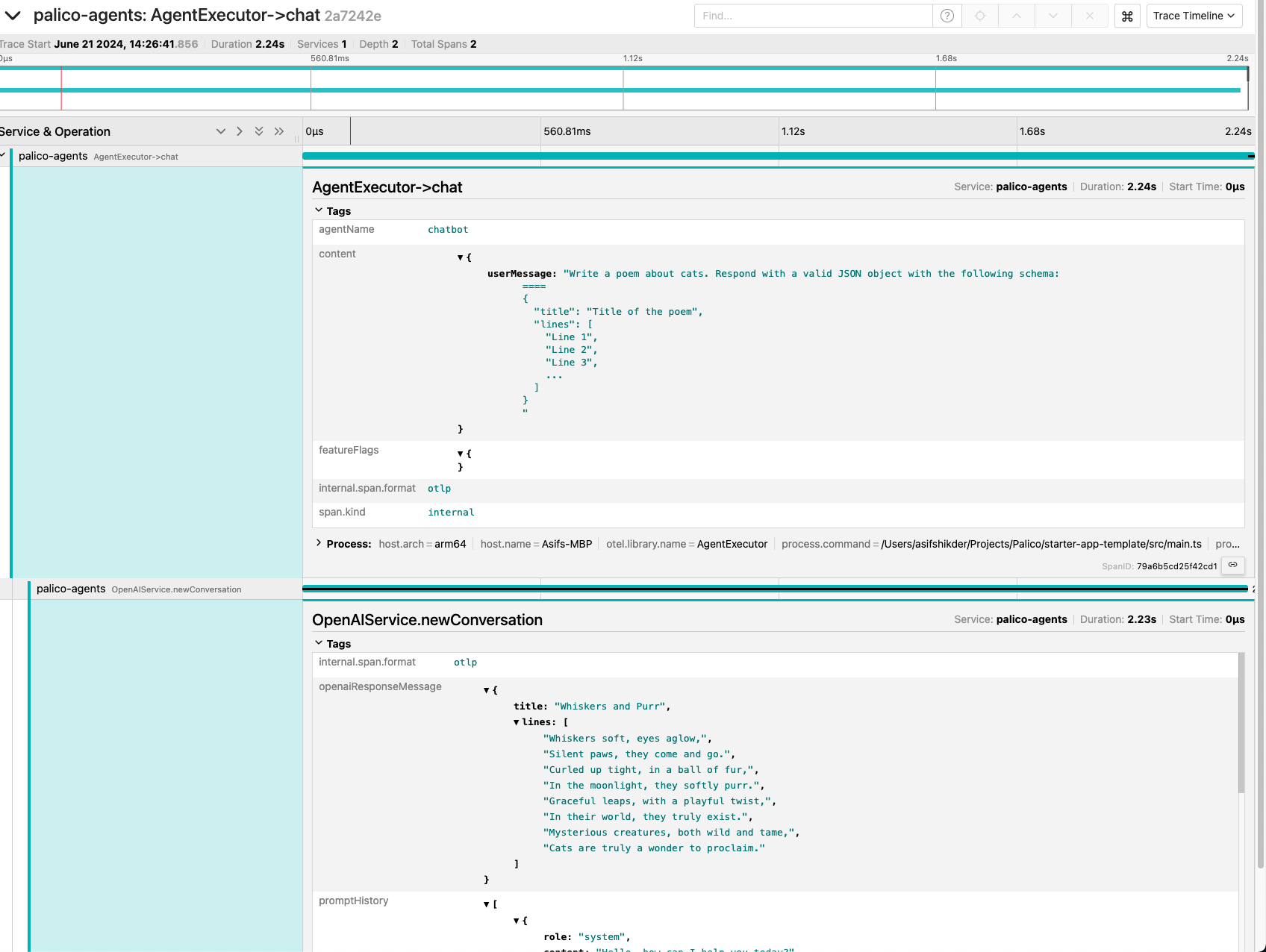Image resolution: width=1266 pixels, height=952 pixels.
Task: Collapse the promptHistory array triangle
Action: pos(487,904)
